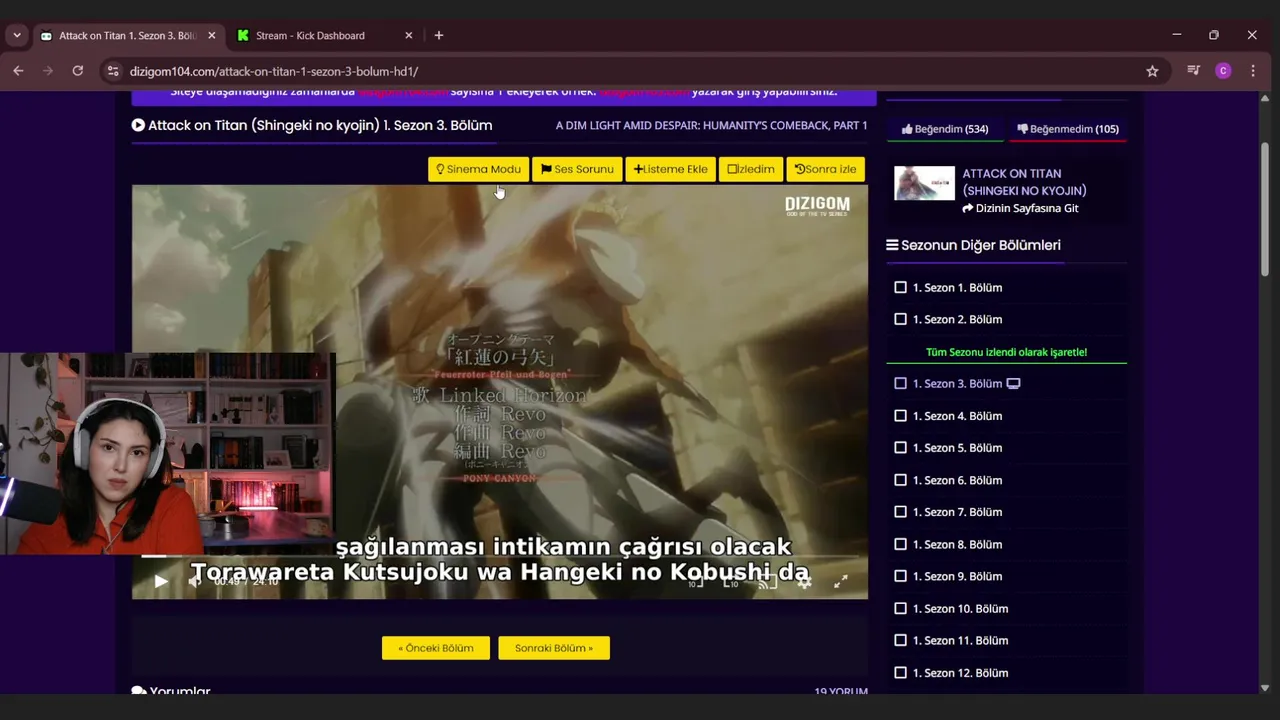Image resolution: width=1280 pixels, height=720 pixels.
Task: Open the 1. Sezon 12. Bölüm episode link
Action: click(960, 673)
